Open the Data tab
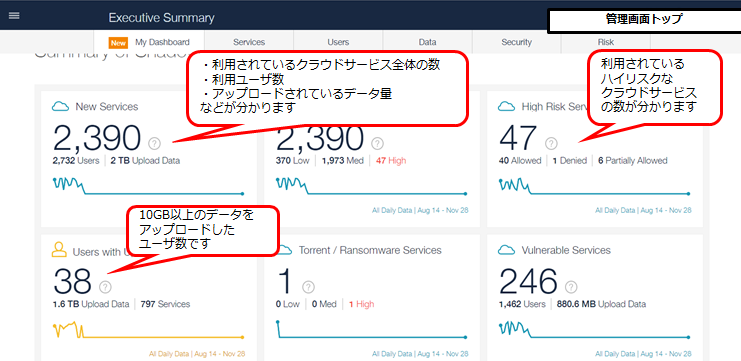Viewport: 741px width, 361px height. tap(427, 42)
